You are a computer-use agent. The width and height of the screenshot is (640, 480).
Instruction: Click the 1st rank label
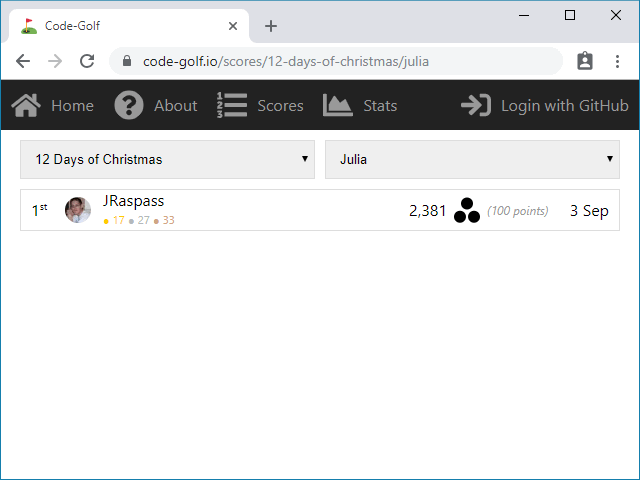(x=40, y=210)
